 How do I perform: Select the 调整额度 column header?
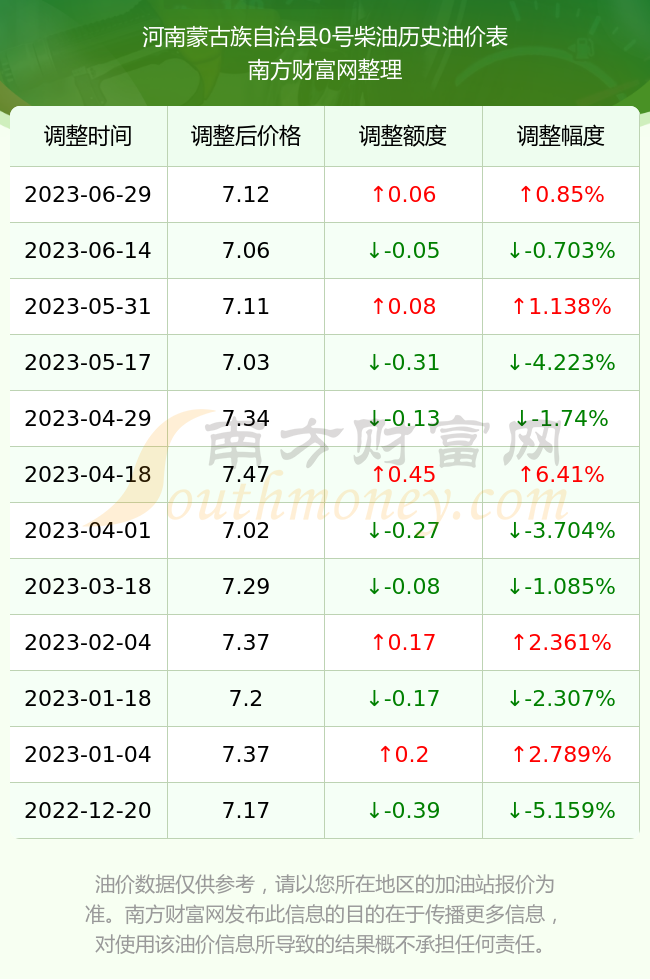(403, 136)
